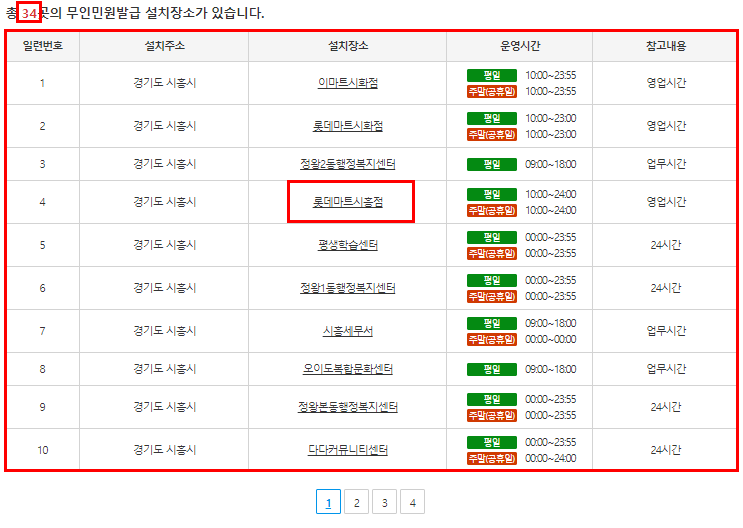Click 24시간 note in 평생학습센터 row
Screen dimensions: 743x528
(666, 245)
